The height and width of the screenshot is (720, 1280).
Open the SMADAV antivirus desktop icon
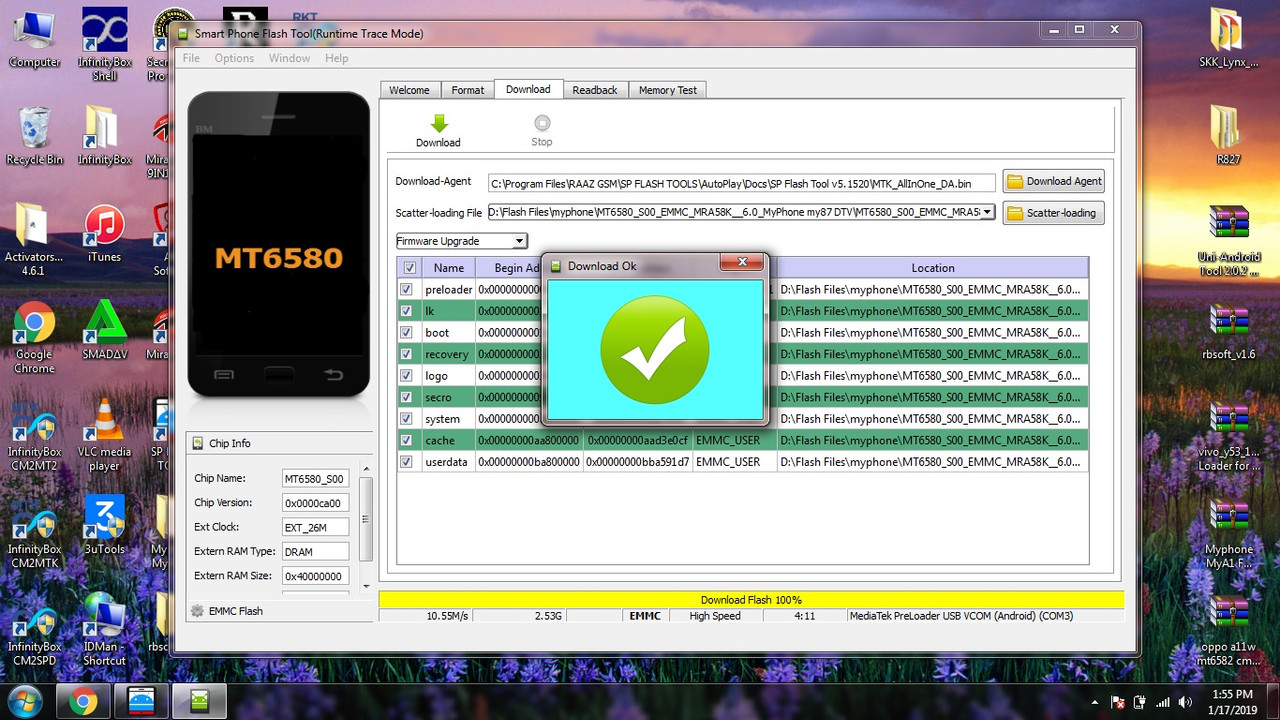(x=104, y=330)
